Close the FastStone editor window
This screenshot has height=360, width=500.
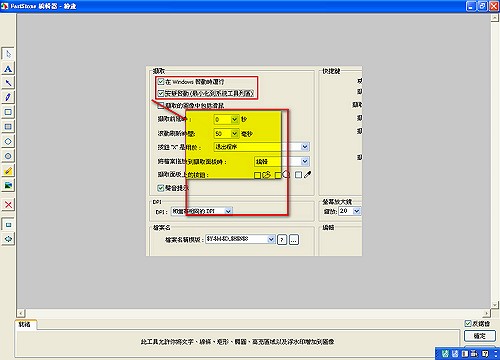[x=494, y=6]
